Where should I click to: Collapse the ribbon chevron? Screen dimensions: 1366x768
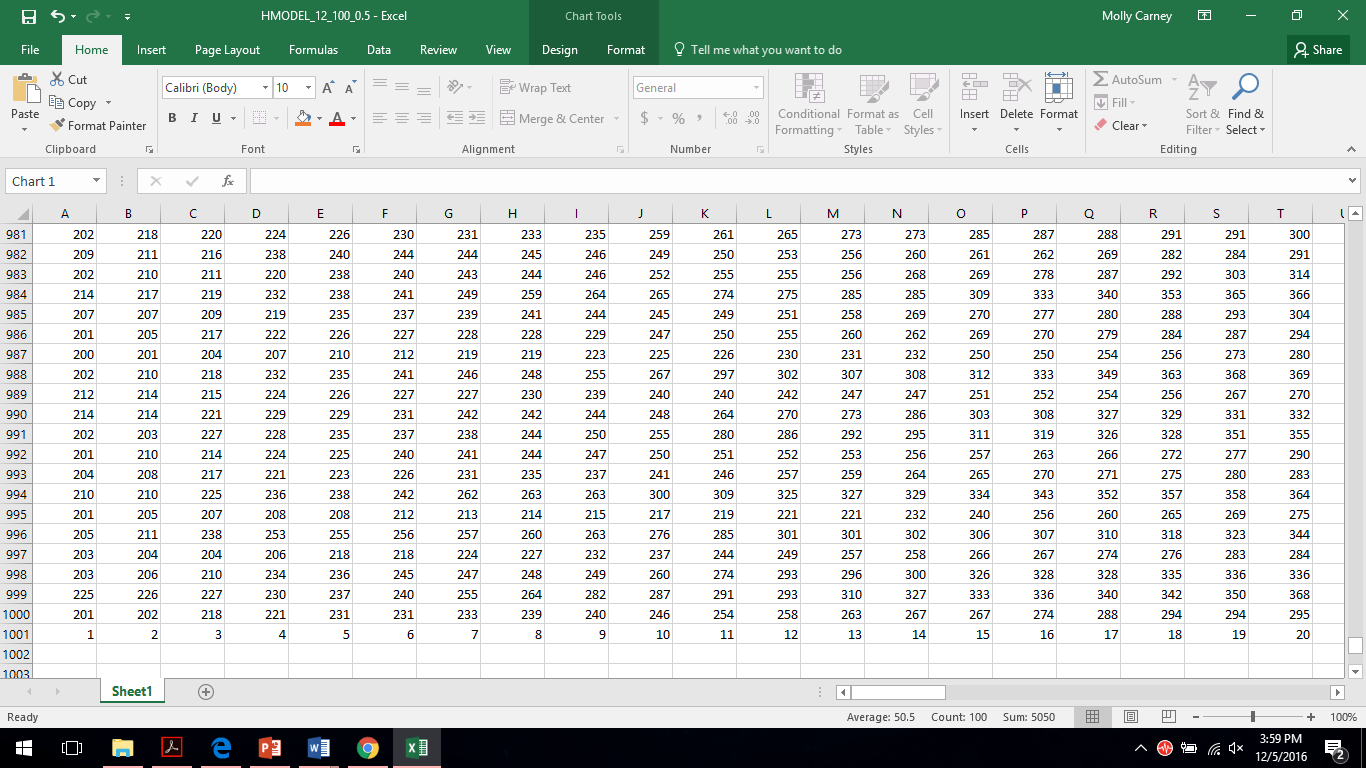1352,149
